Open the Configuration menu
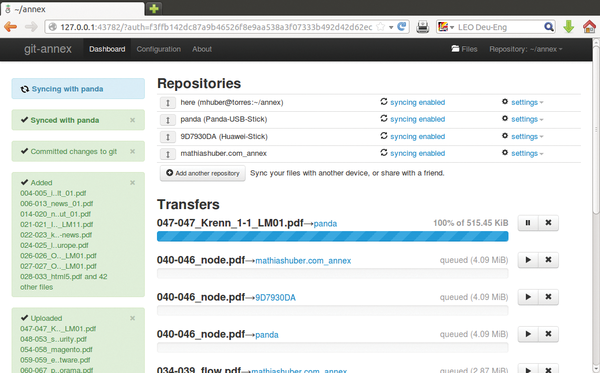Viewport: 600px width, 373px height. 158,49
